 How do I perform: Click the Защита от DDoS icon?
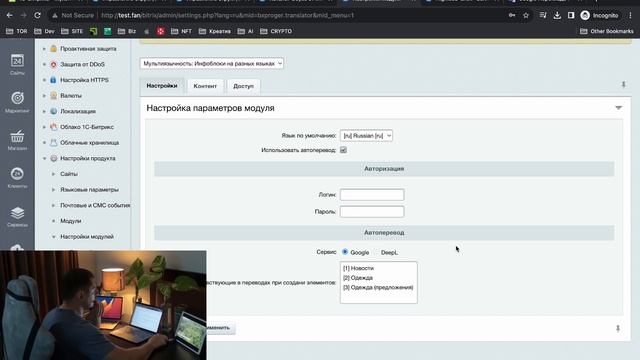53,64
